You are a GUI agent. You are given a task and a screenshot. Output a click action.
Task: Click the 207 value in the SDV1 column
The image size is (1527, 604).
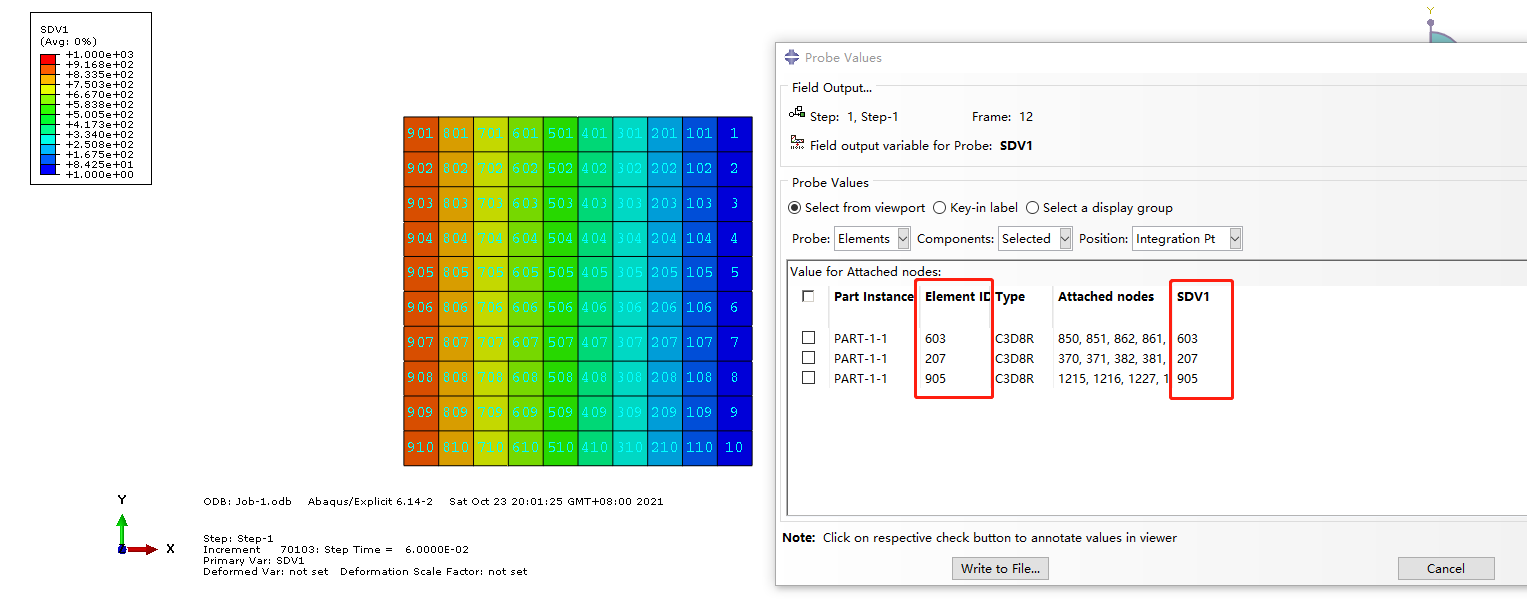click(x=1187, y=358)
